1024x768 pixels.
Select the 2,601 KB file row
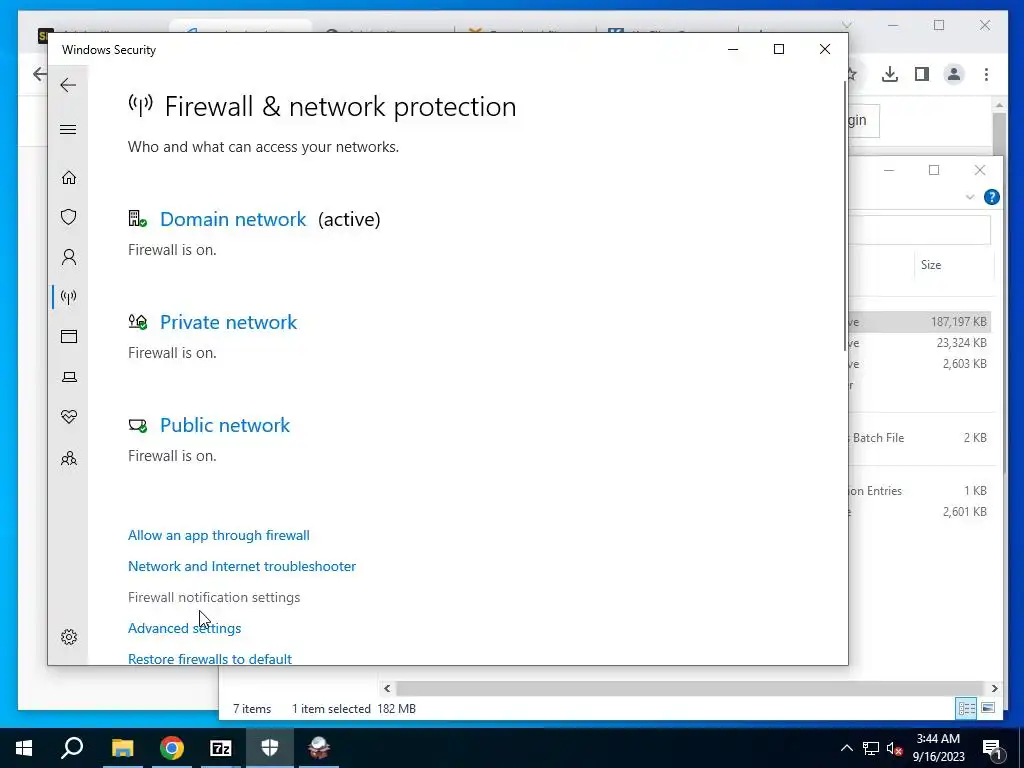click(x=920, y=511)
